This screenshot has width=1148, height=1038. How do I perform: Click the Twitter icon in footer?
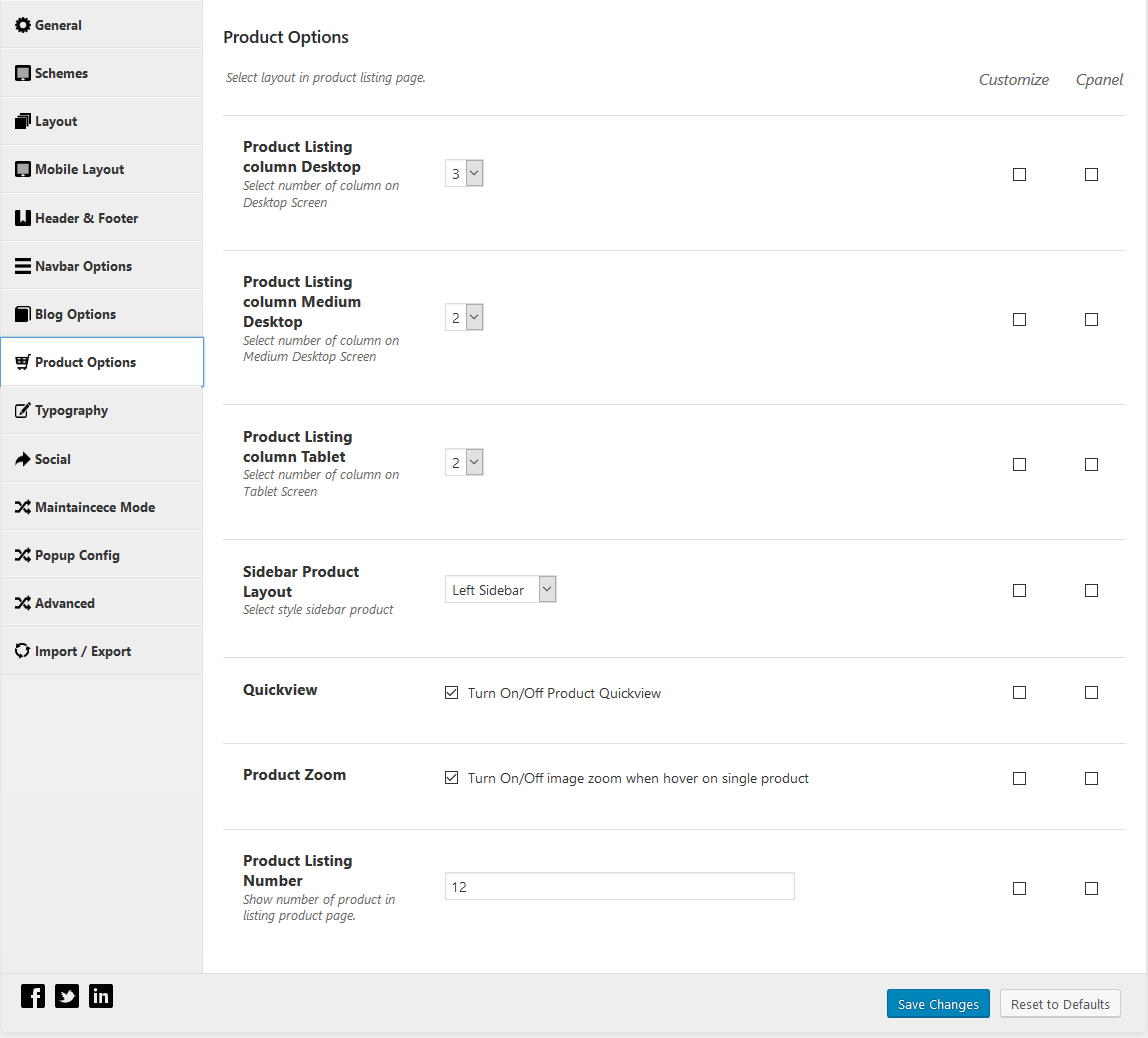click(67, 996)
